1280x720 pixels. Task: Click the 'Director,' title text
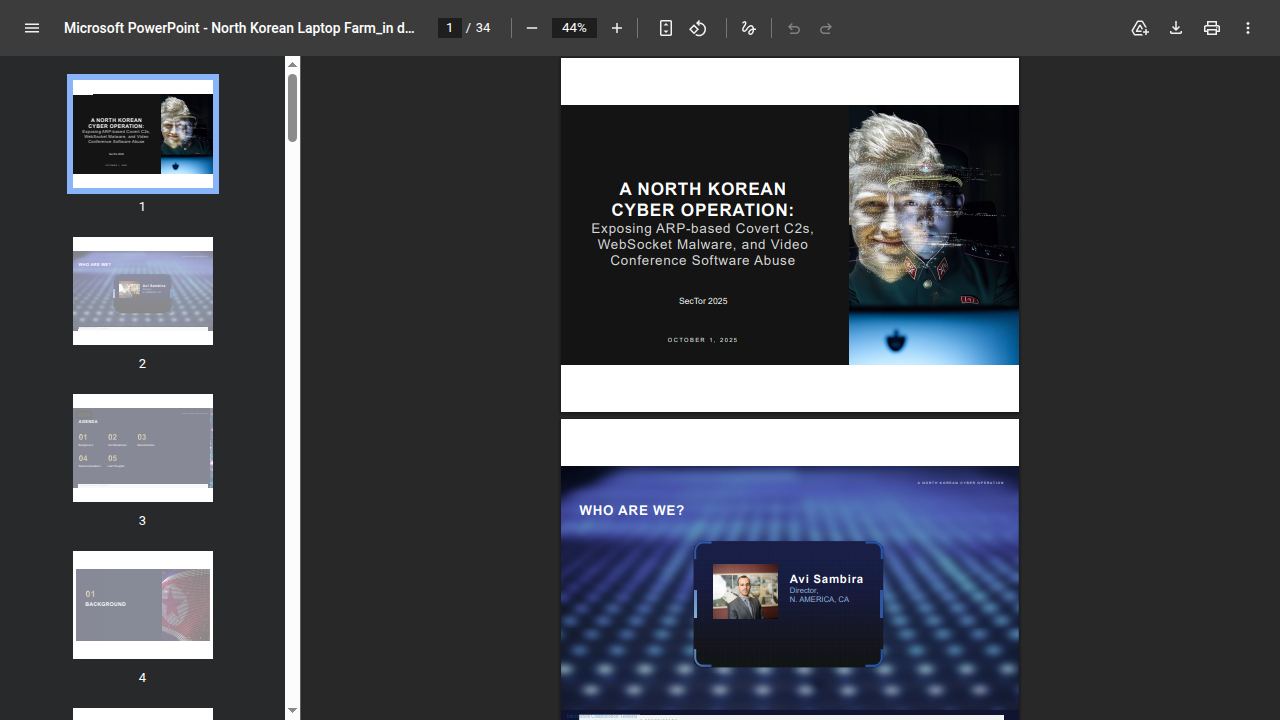click(x=803, y=591)
